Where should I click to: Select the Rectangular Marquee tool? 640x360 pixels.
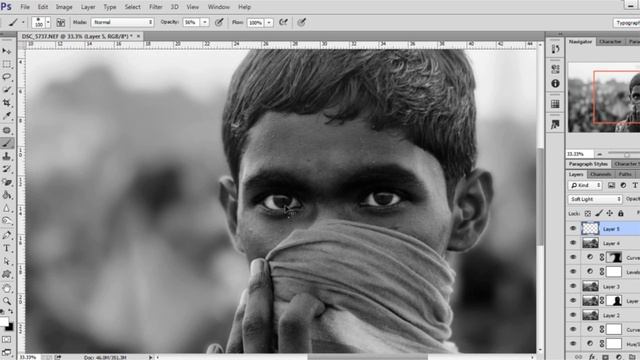tap(7, 64)
